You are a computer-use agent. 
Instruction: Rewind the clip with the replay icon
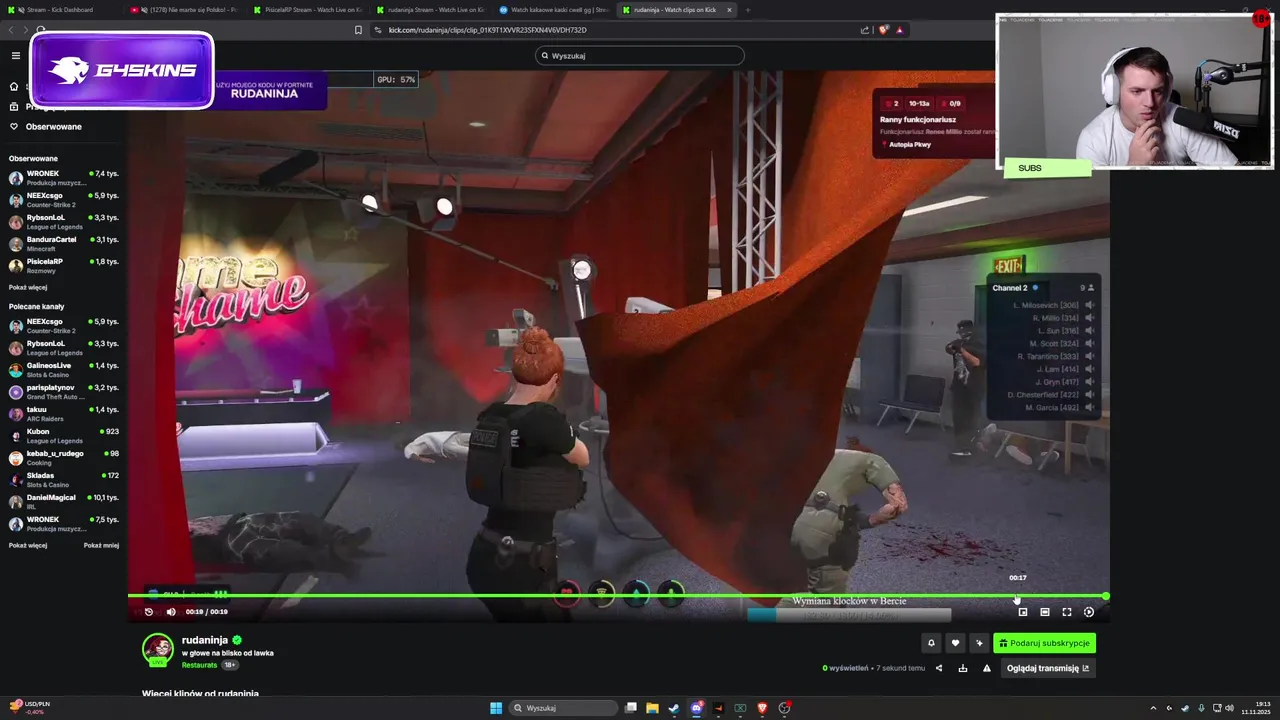[149, 612]
